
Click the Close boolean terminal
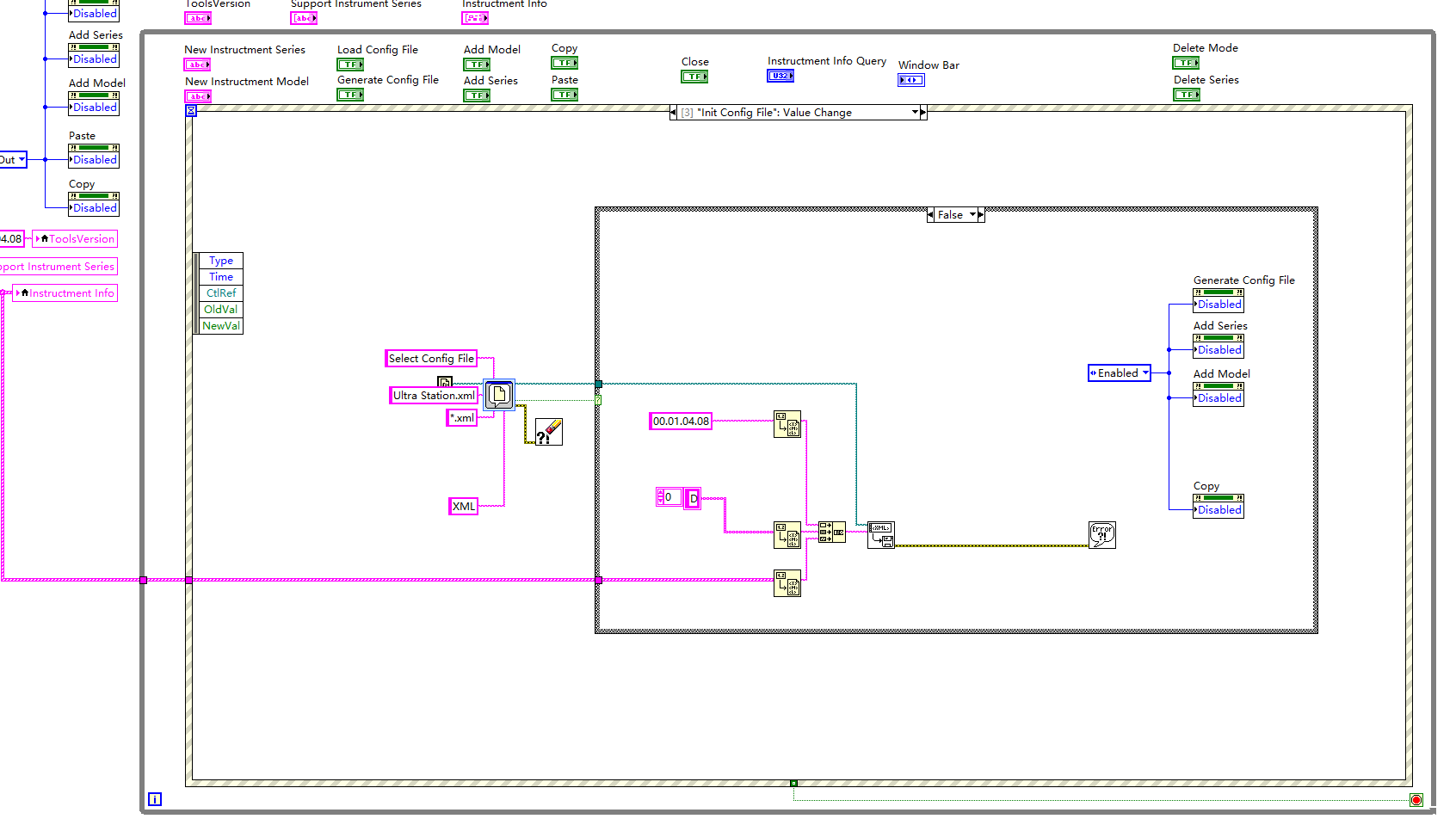point(694,77)
